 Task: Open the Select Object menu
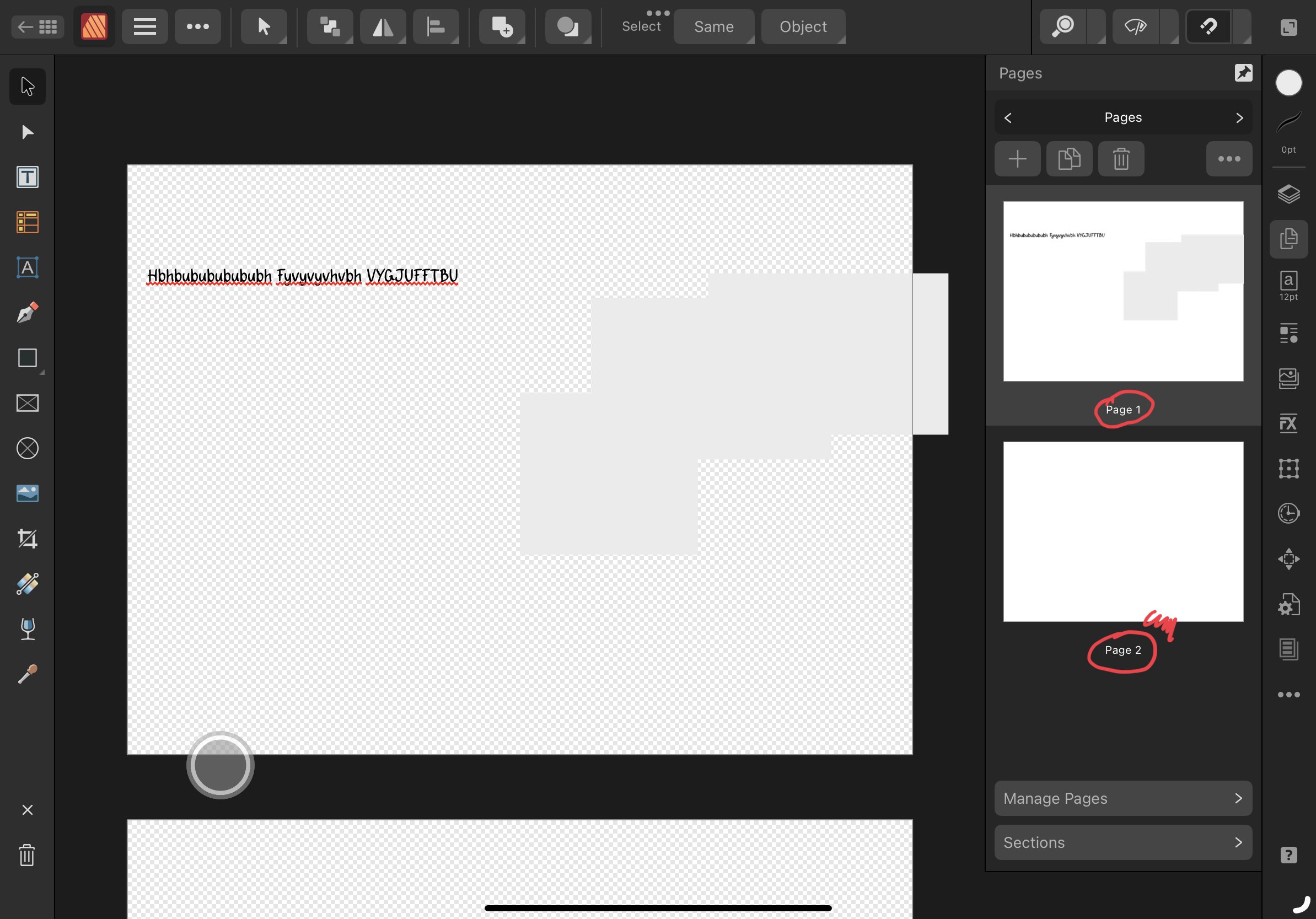tap(802, 26)
